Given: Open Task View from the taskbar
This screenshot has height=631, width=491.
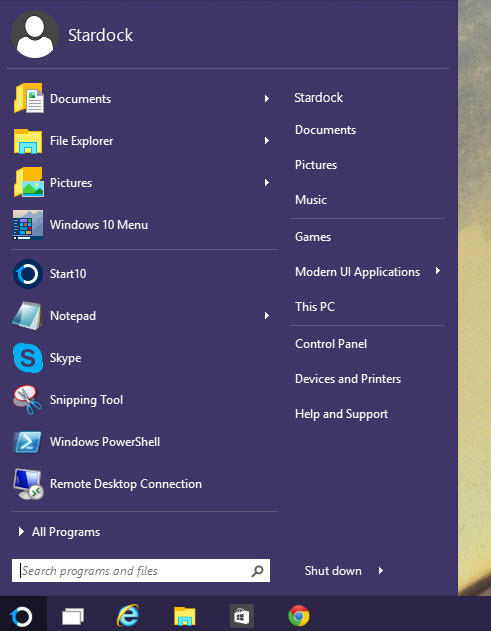Looking at the screenshot, I should (73, 616).
